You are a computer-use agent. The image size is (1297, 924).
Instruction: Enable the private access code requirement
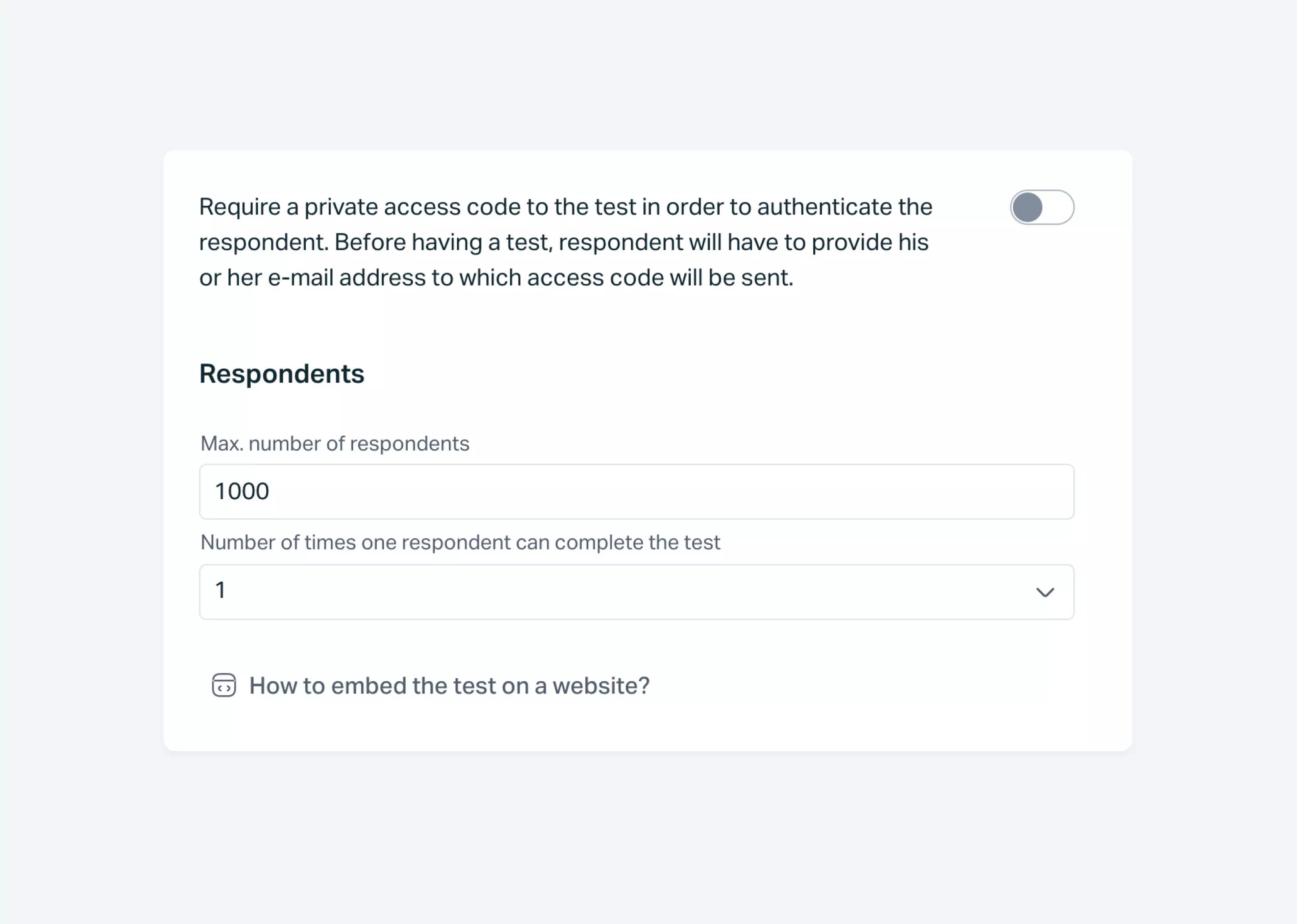pos(1041,208)
